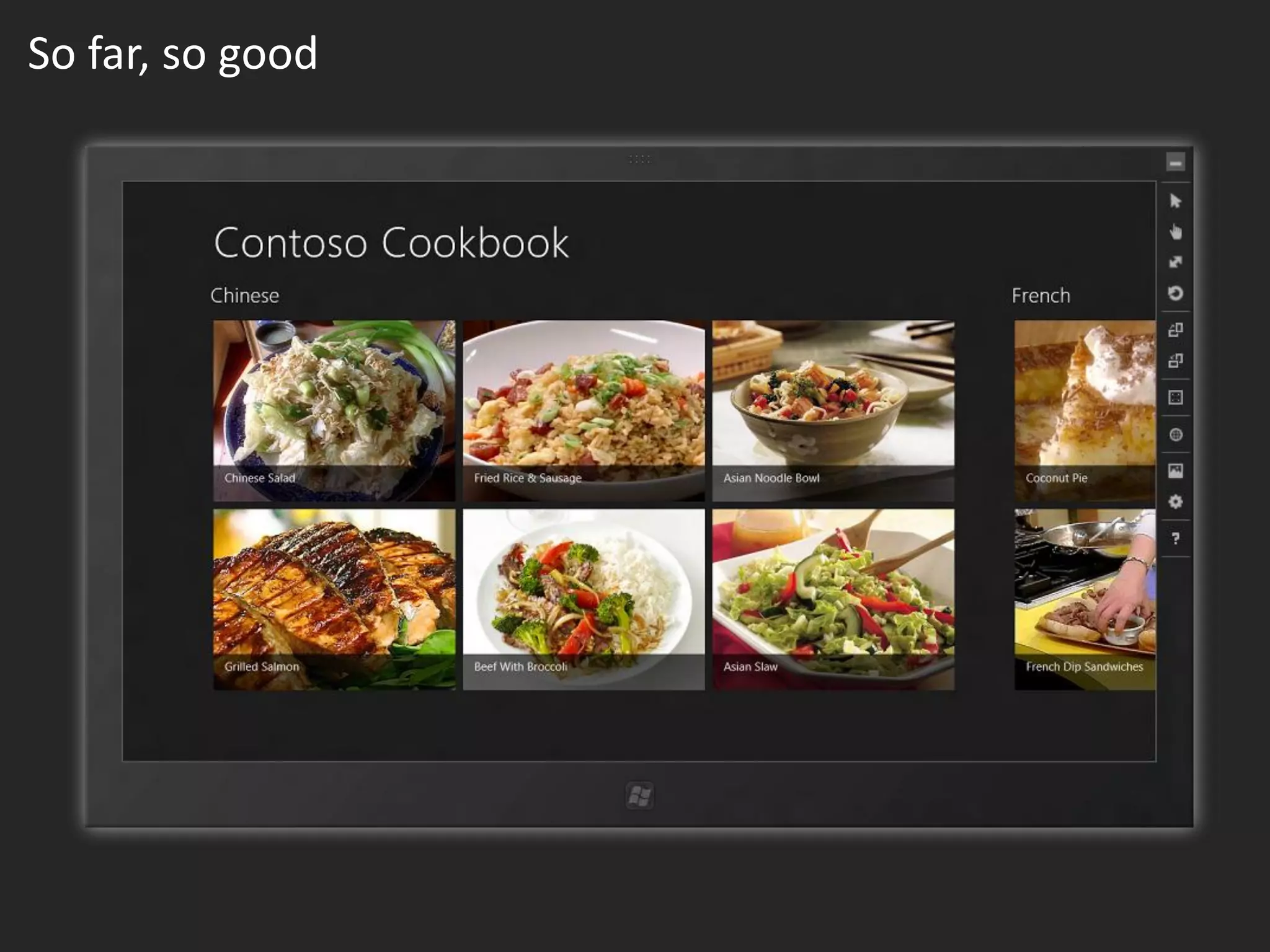Viewport: 1270px width, 952px height.
Task: Choose the Grilled Salmon recipe tile
Action: pyautogui.click(x=334, y=599)
